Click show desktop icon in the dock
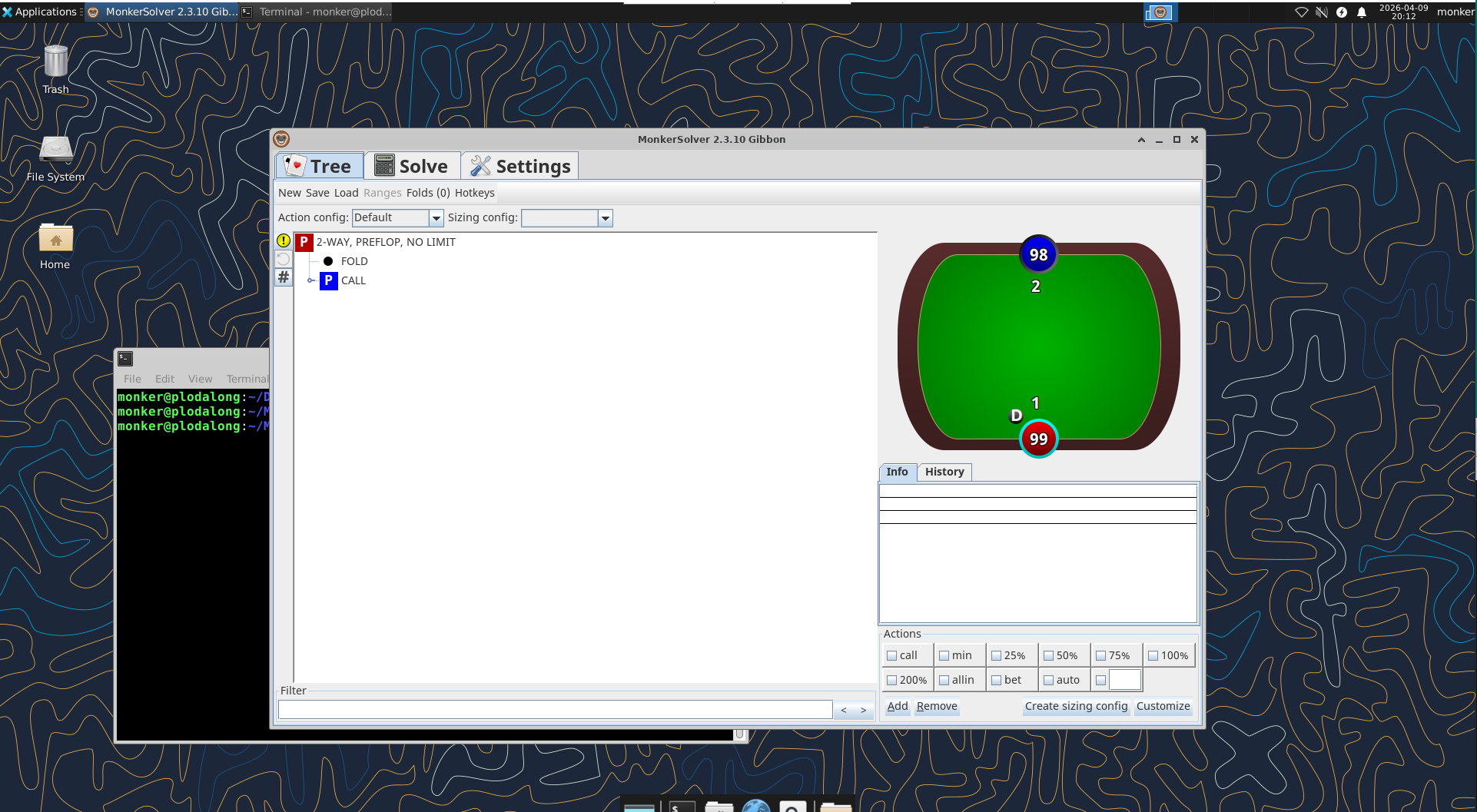Screen dimensions: 1477x812 click(639, 807)
